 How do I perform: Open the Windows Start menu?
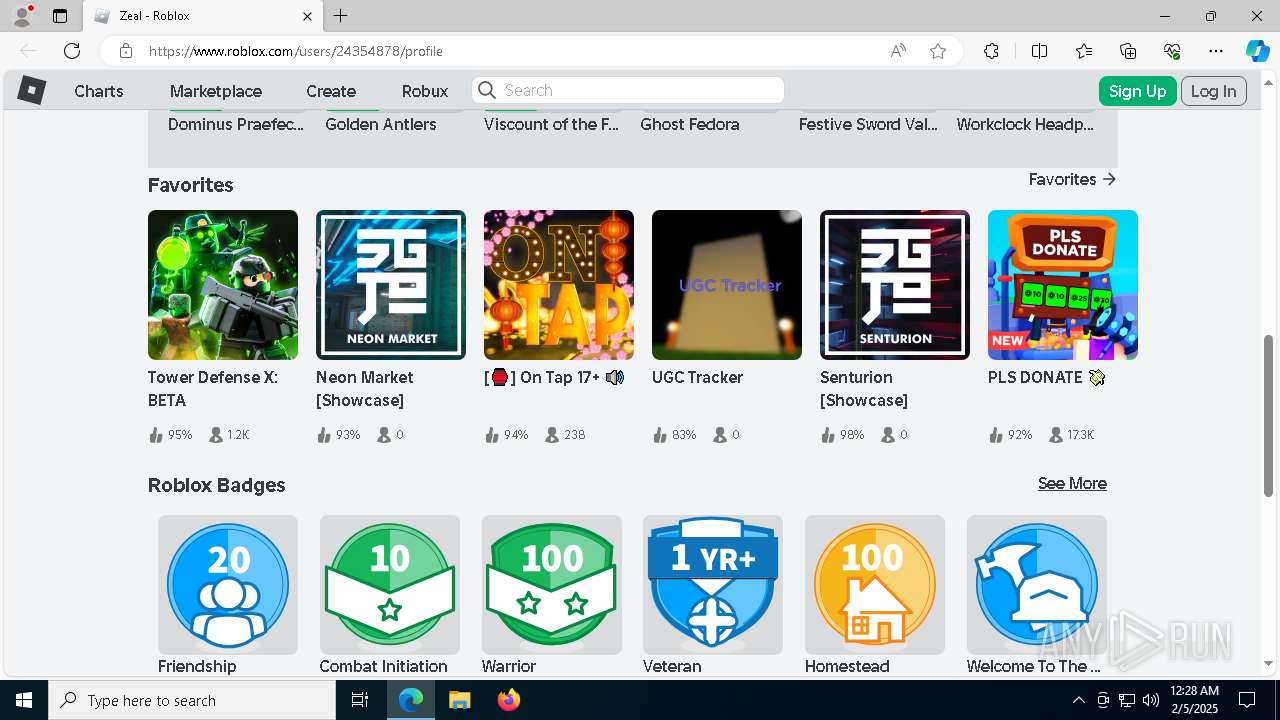24,700
